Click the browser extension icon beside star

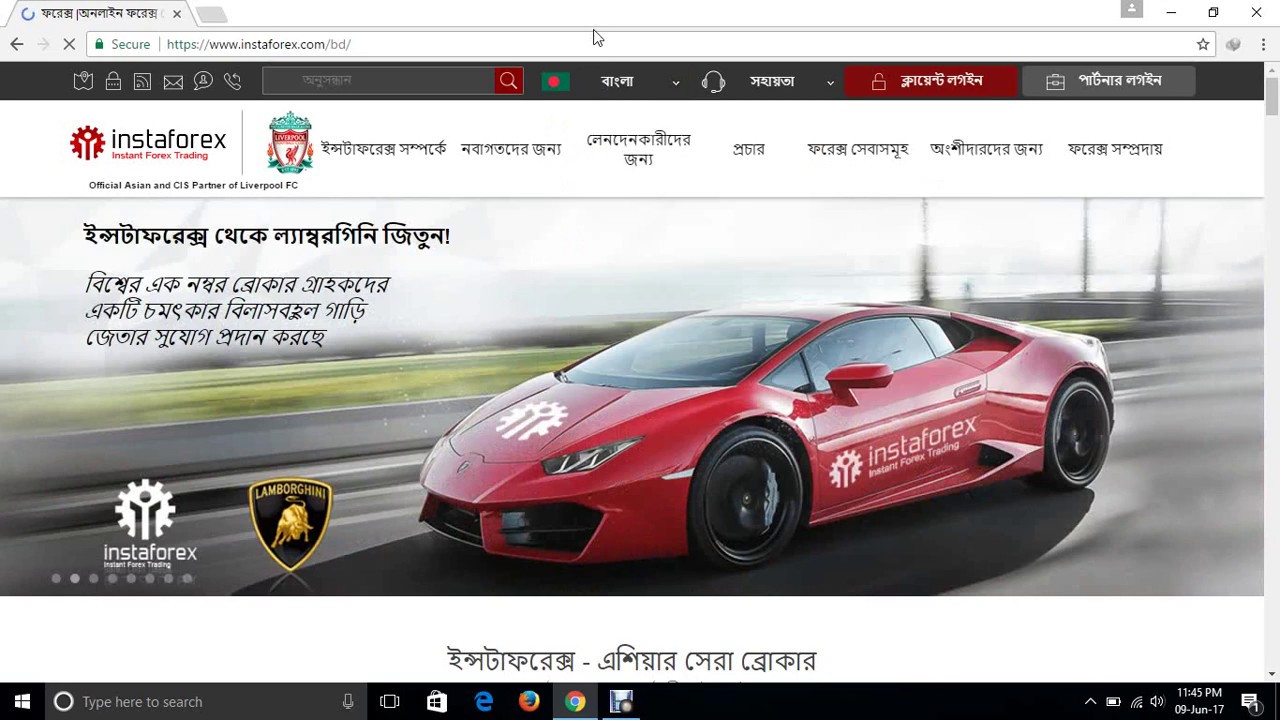click(x=1233, y=44)
